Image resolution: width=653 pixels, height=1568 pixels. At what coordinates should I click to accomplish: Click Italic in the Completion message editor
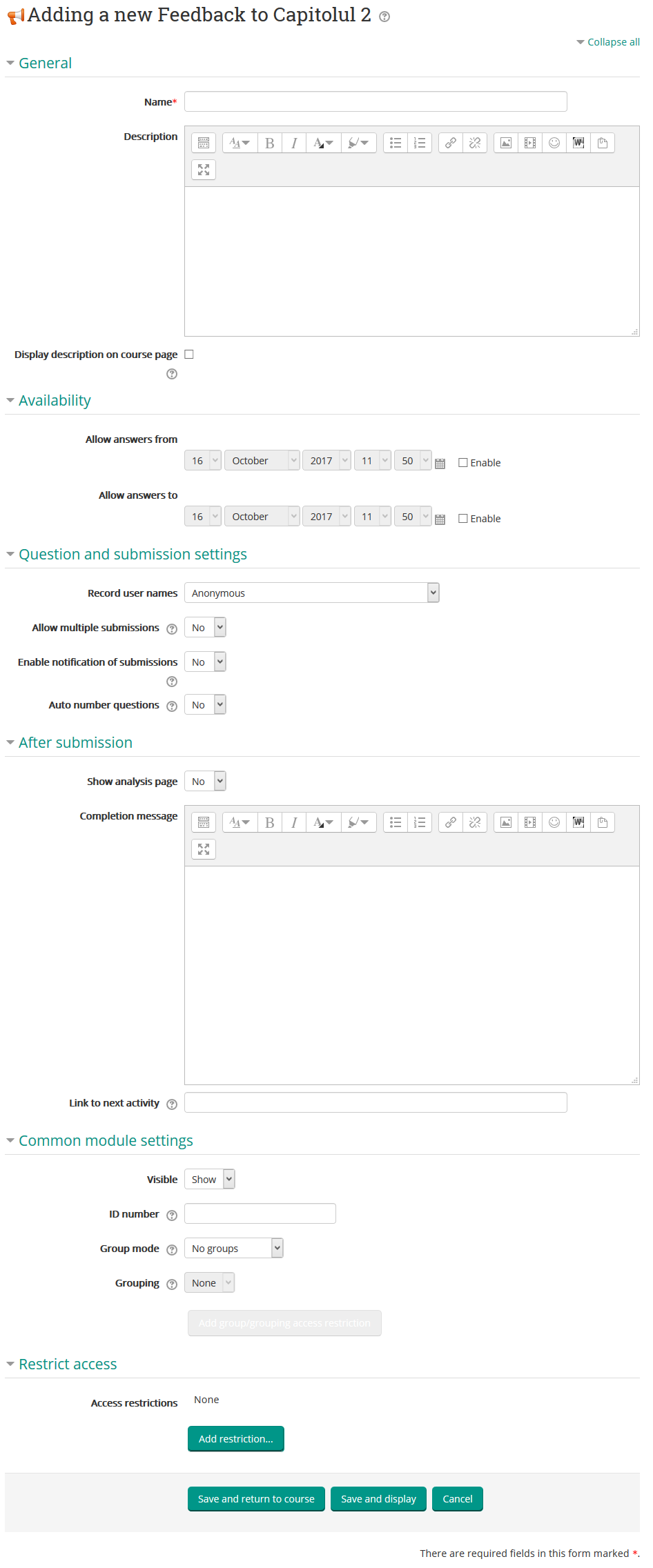click(x=294, y=822)
